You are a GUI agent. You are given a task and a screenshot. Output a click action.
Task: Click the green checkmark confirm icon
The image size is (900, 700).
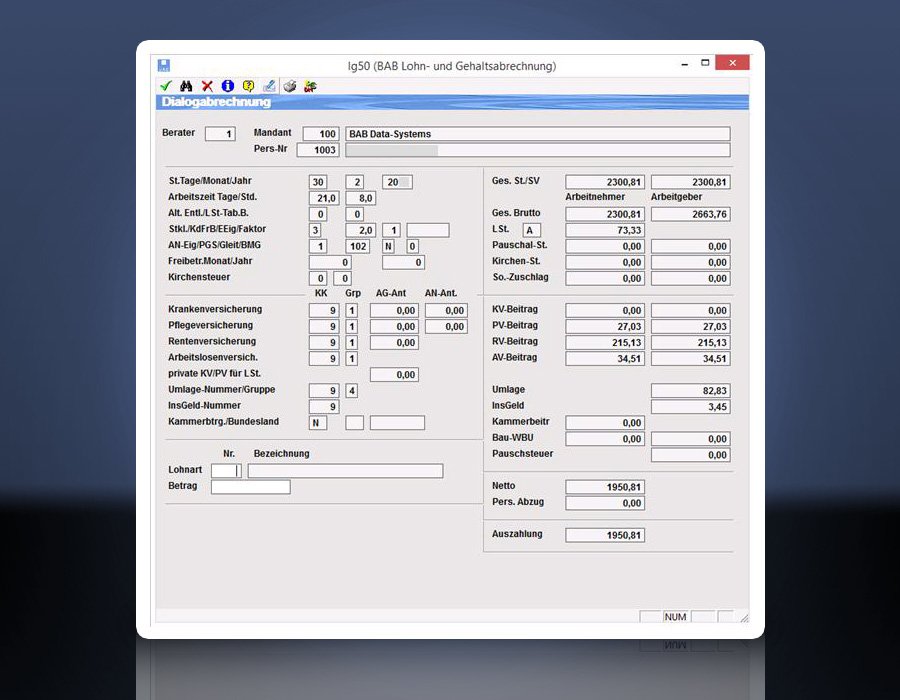(165, 86)
